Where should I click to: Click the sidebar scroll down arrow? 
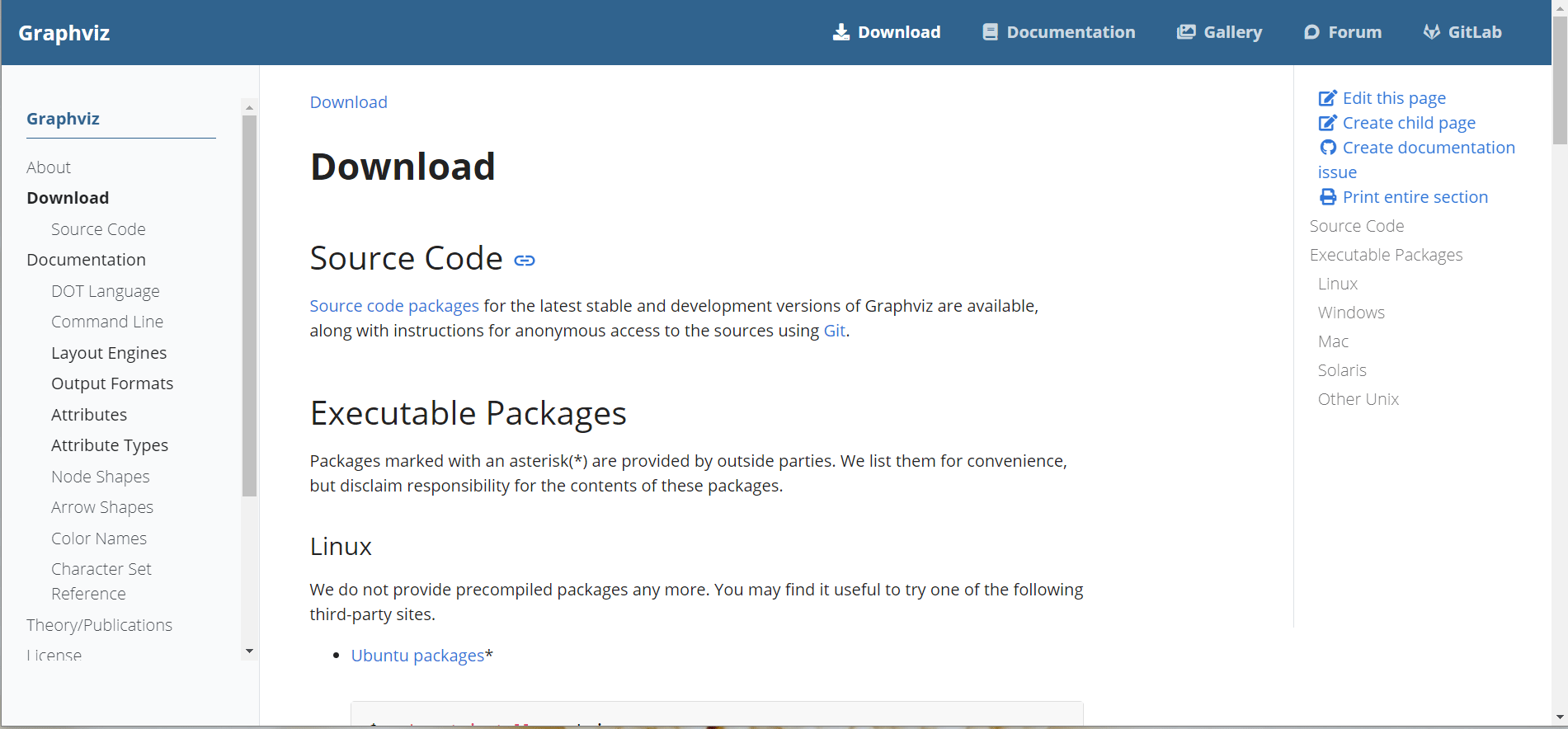pos(249,651)
